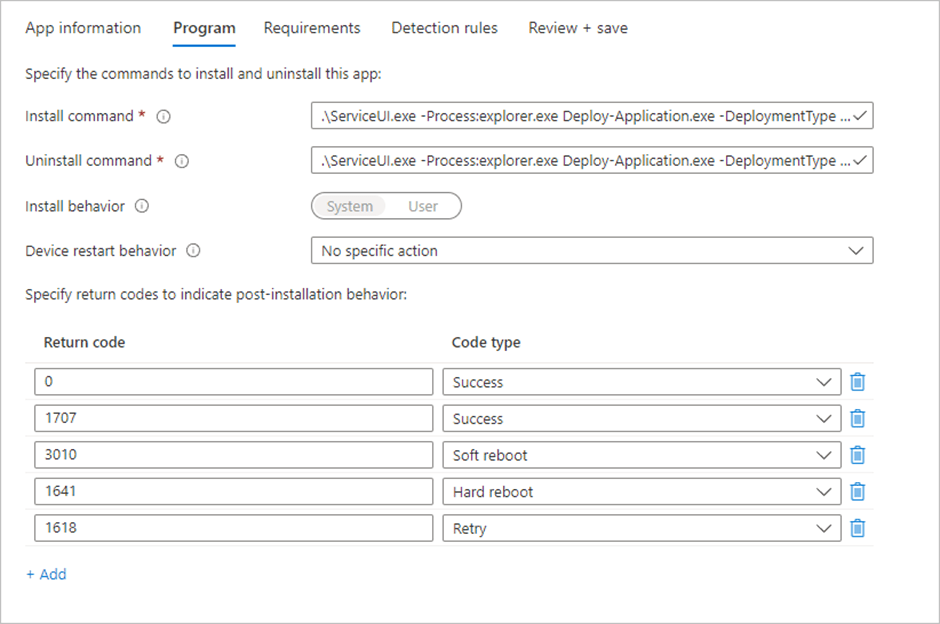Switch to the Requirements tab
The image size is (940, 624).
click(312, 28)
